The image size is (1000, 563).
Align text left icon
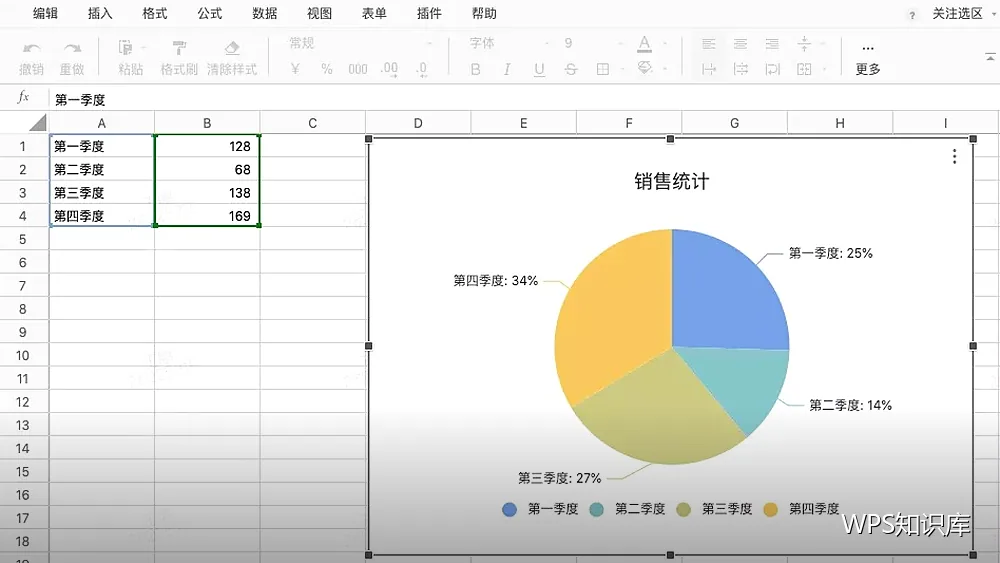pyautogui.click(x=709, y=44)
